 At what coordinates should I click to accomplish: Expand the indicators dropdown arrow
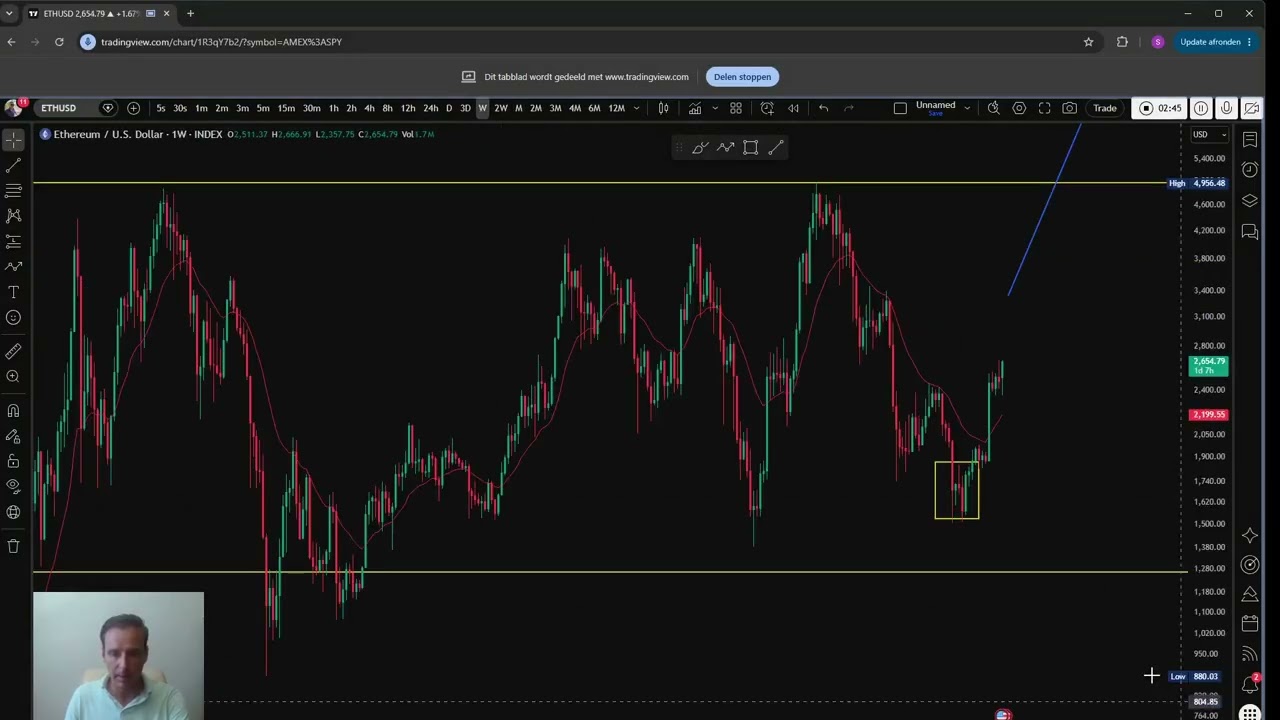pos(714,108)
